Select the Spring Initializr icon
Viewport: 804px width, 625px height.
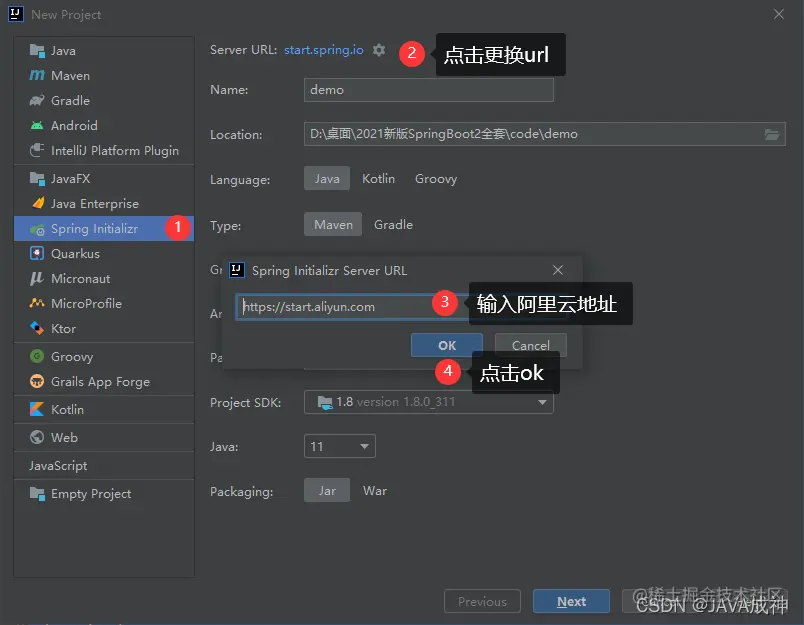point(37,229)
